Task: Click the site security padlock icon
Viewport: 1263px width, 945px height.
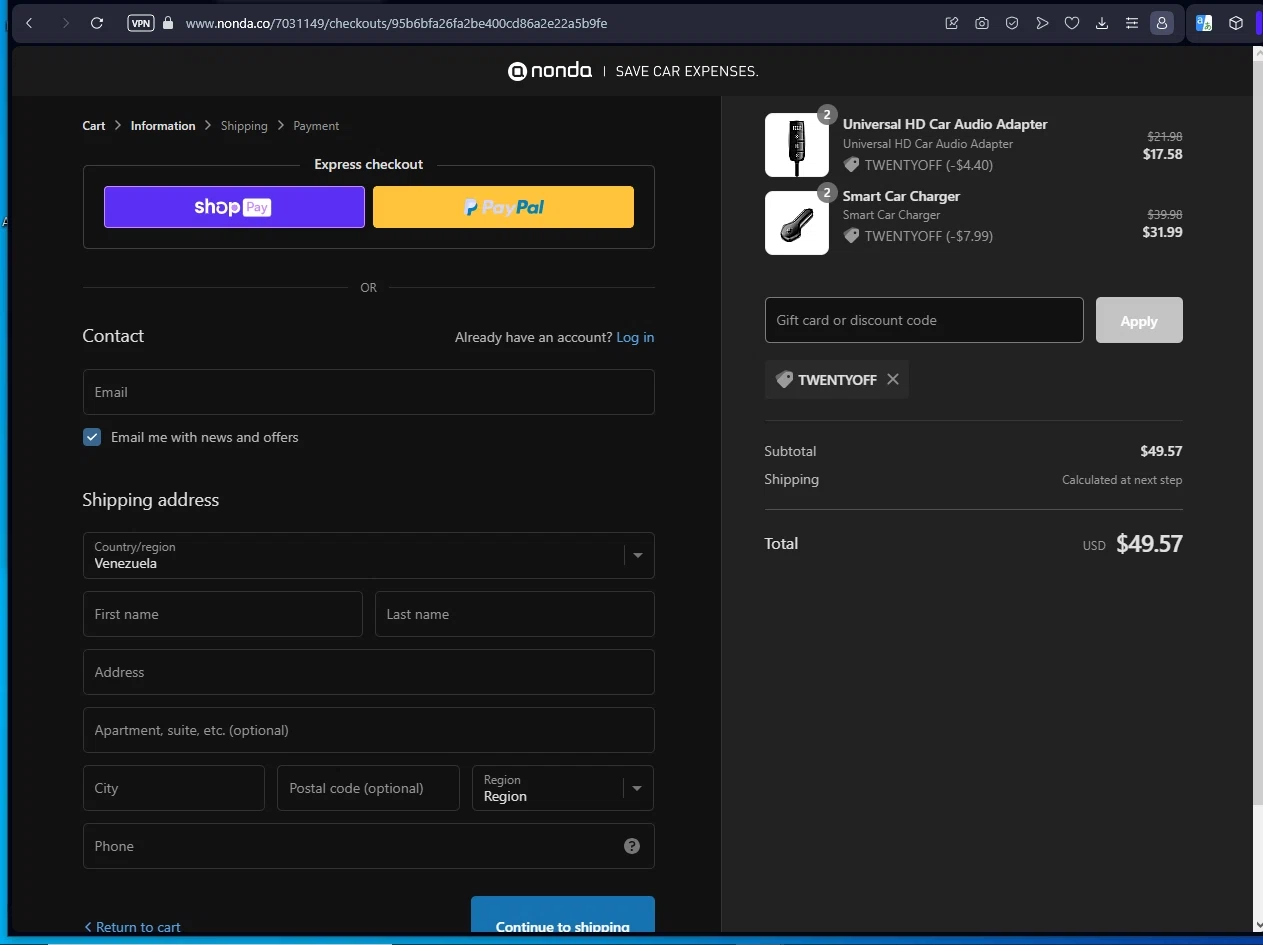Action: coord(167,23)
